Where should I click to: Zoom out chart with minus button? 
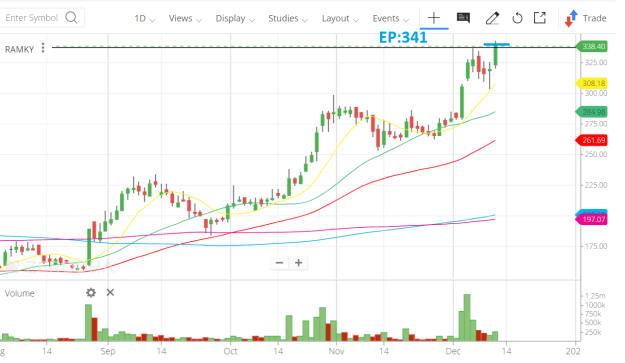pos(279,263)
